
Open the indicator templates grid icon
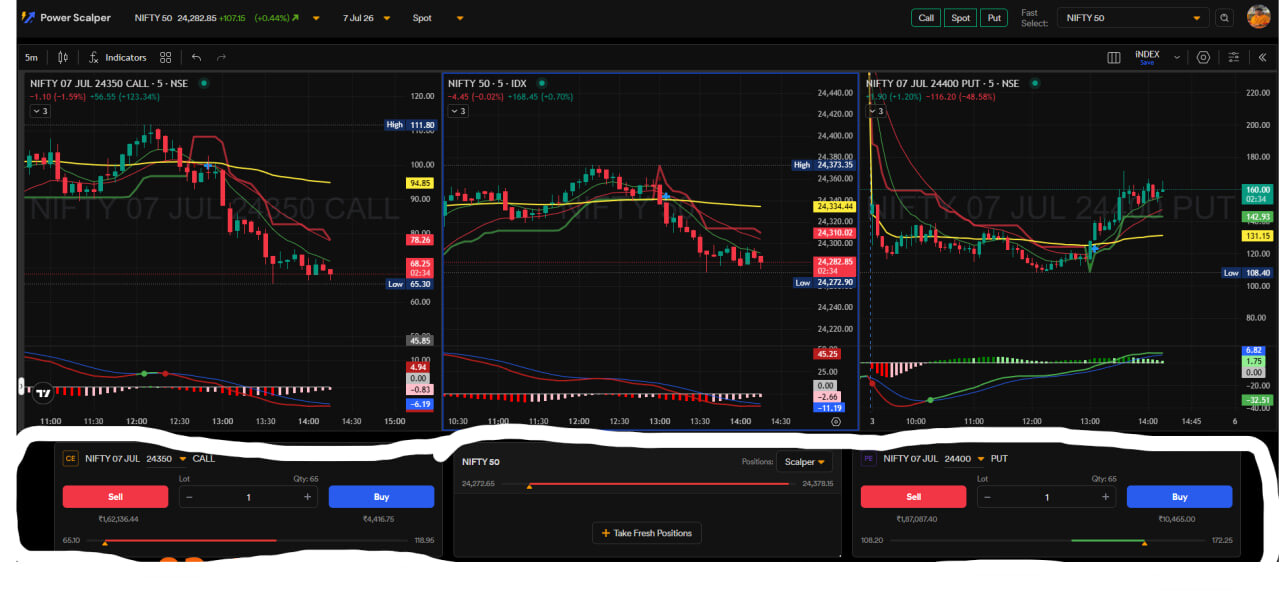coord(165,58)
